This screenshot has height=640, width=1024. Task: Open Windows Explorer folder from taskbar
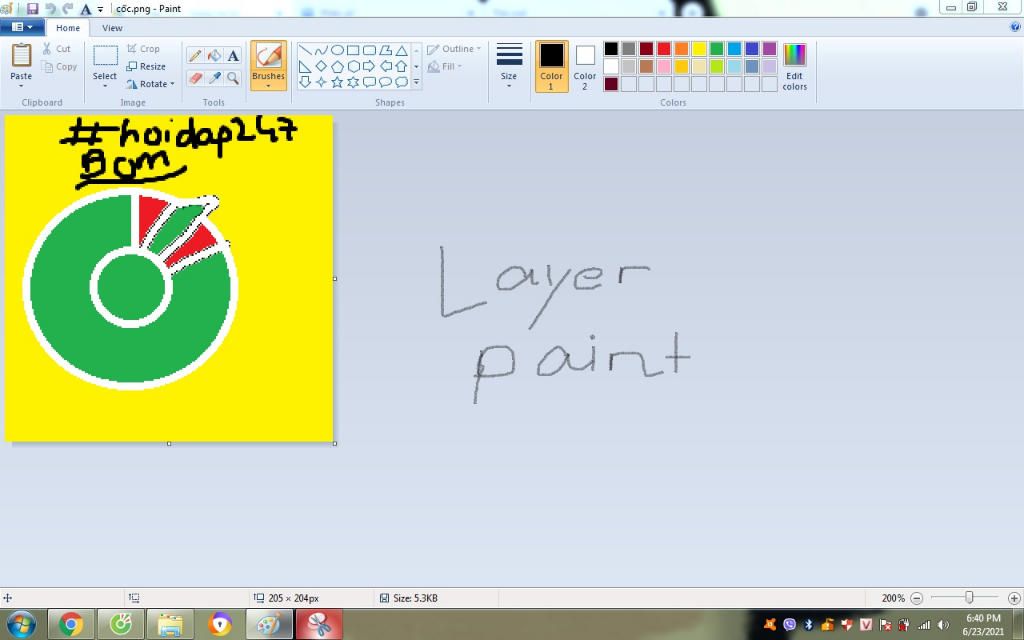point(170,625)
